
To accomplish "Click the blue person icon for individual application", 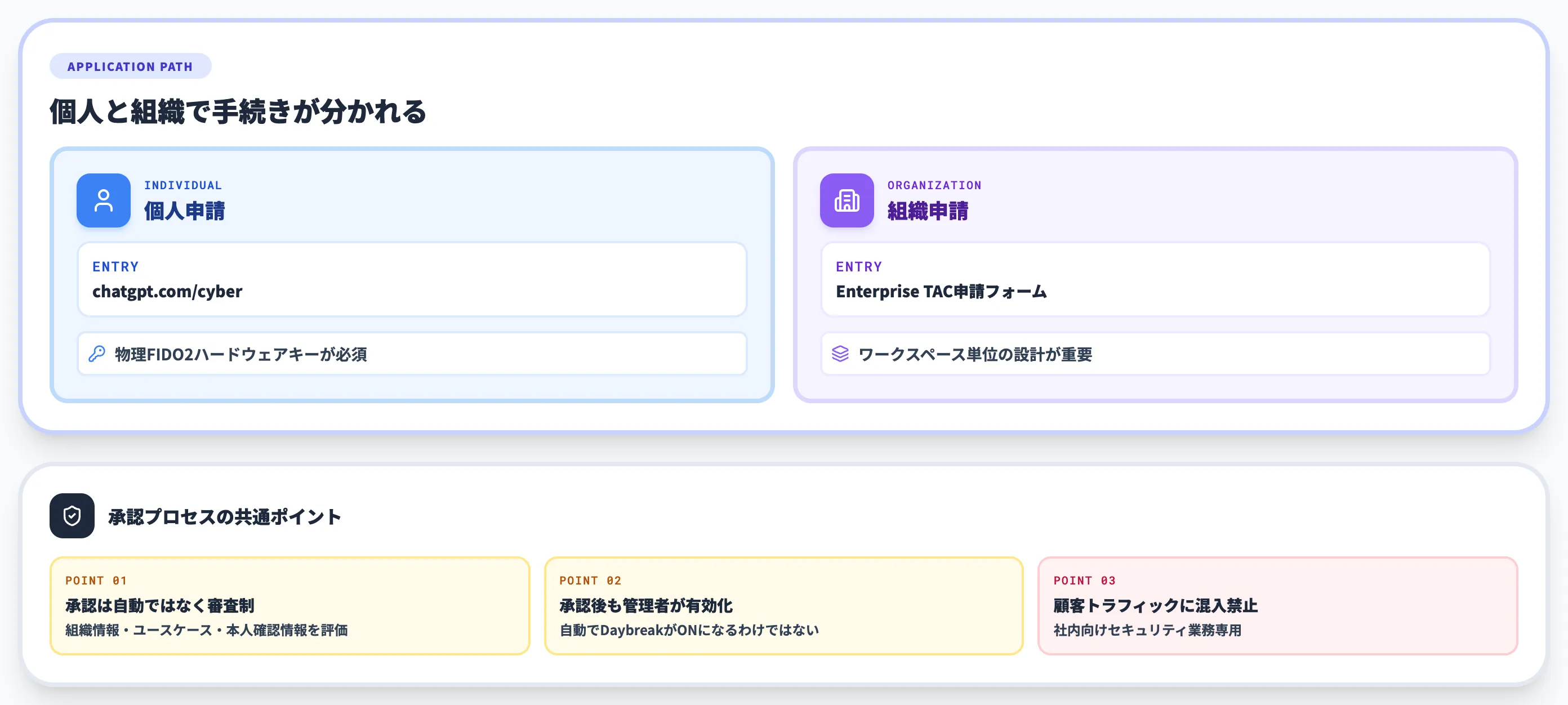I will point(104,200).
